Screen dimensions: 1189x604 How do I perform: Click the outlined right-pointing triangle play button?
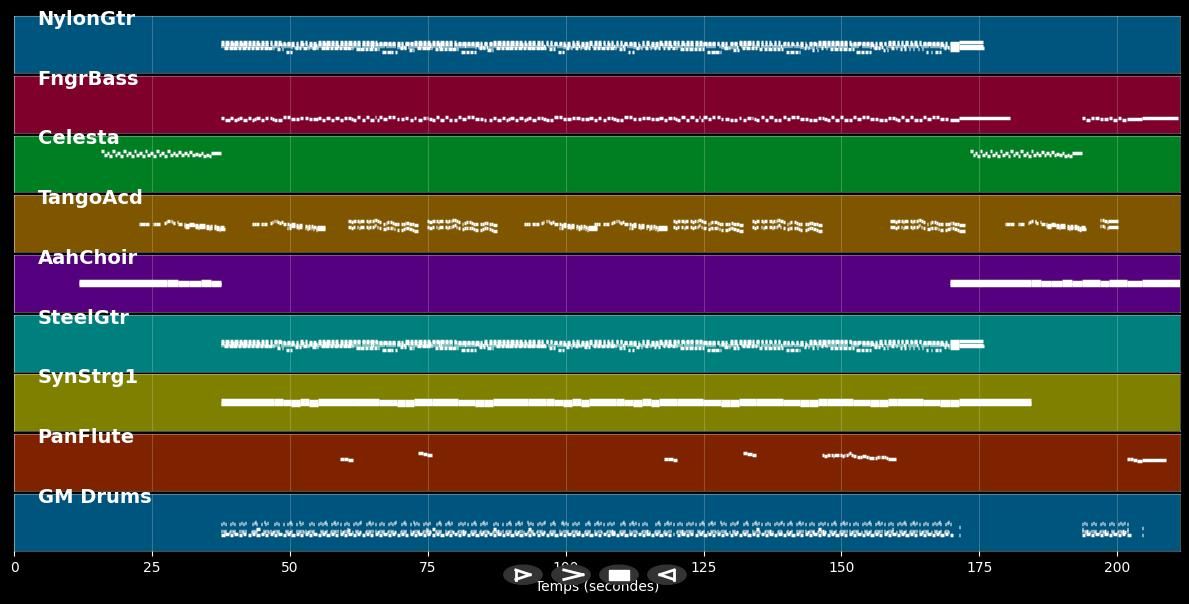coord(522,575)
